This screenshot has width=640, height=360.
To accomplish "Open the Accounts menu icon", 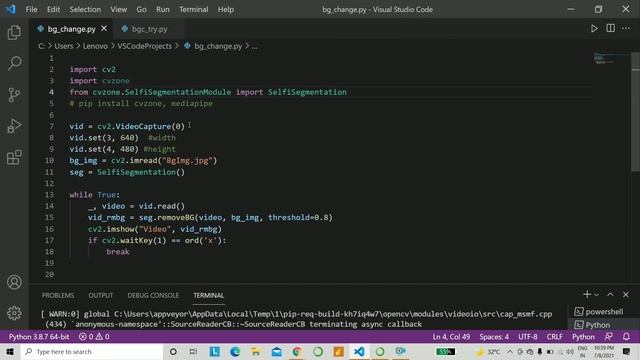I will [14, 282].
